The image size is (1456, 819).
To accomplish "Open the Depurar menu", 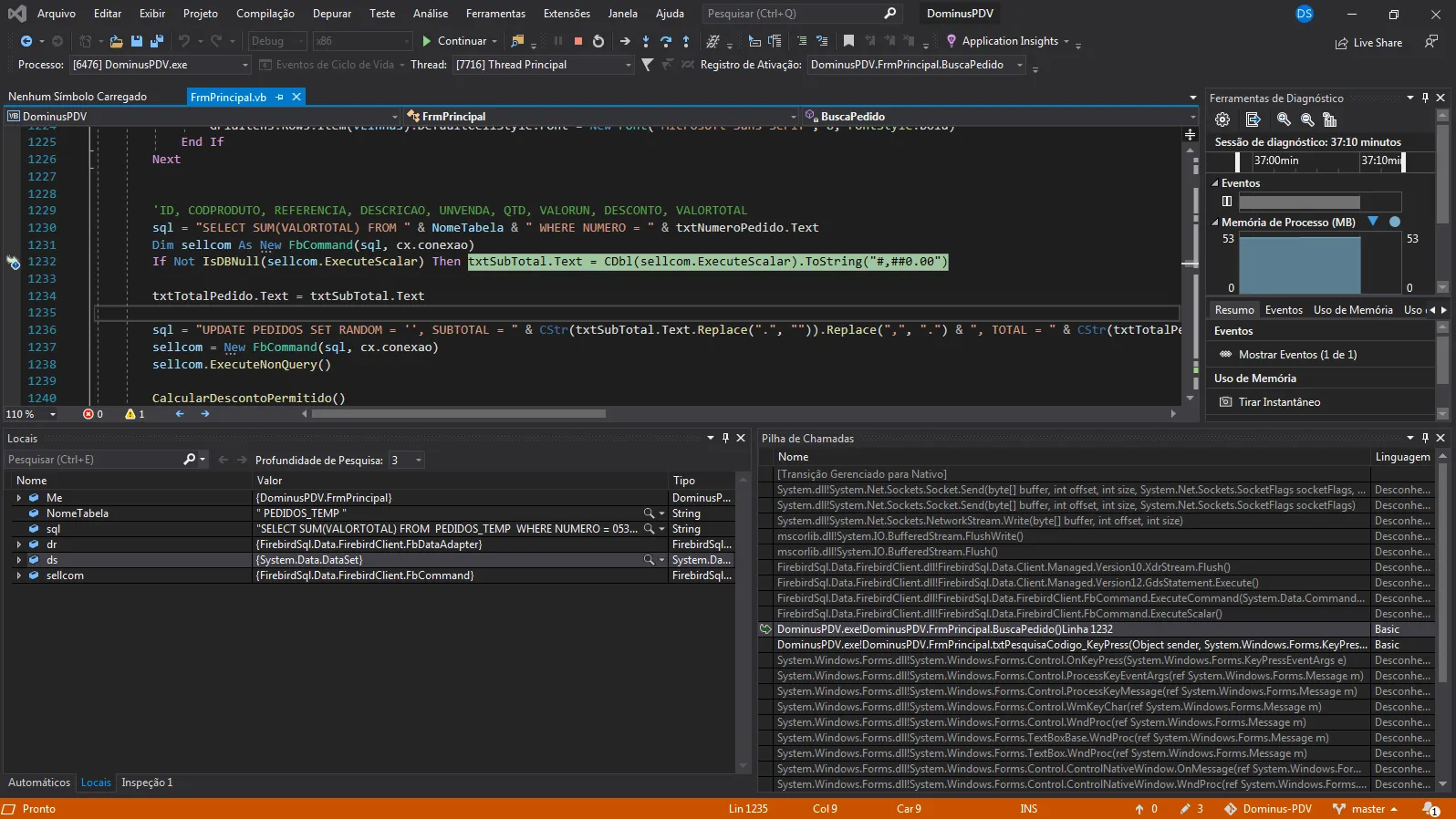I will point(331,14).
